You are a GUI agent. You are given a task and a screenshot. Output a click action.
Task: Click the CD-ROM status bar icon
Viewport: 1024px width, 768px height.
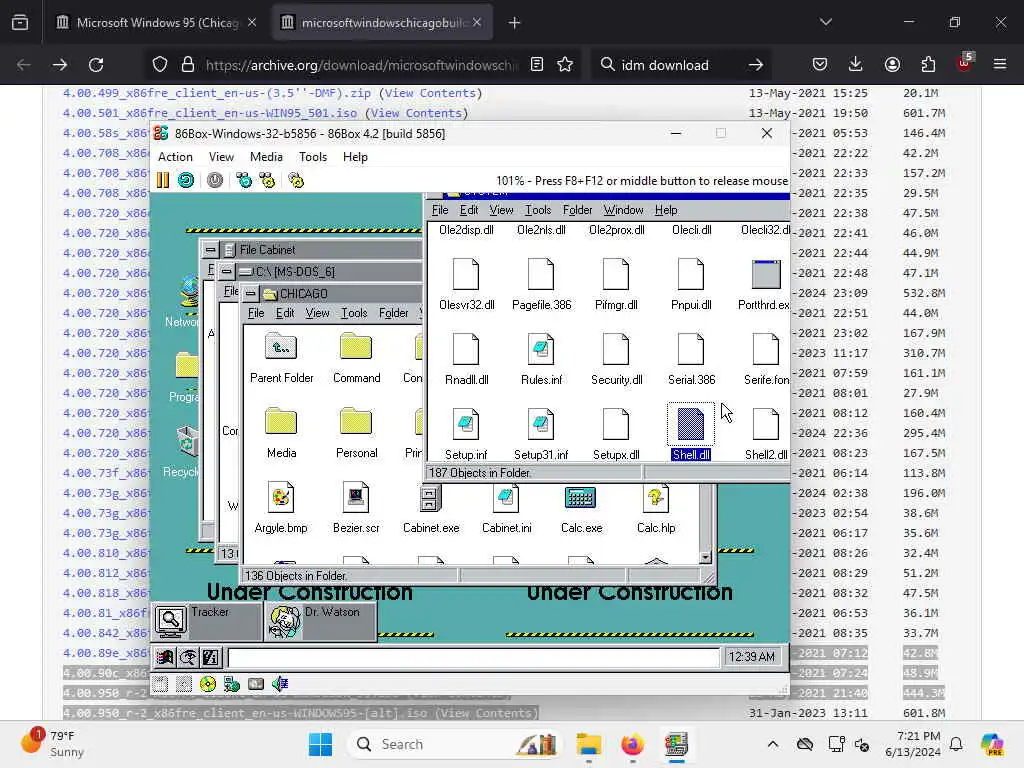(x=208, y=684)
